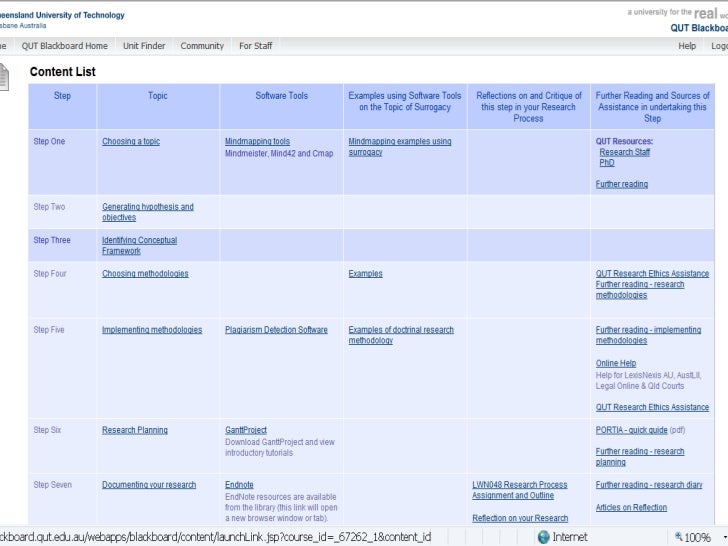This screenshot has height=546, width=728.
Task: Open the Plagiarism Detection Software link
Action: click(276, 330)
